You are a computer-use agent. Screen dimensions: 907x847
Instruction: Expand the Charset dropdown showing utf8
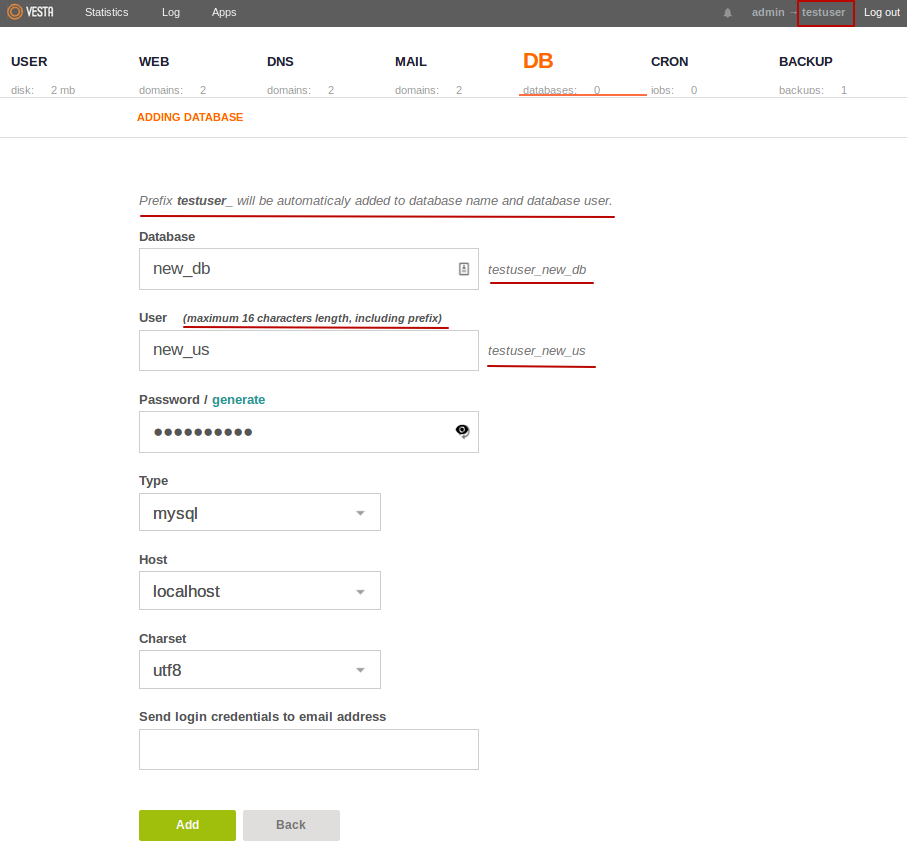(259, 670)
